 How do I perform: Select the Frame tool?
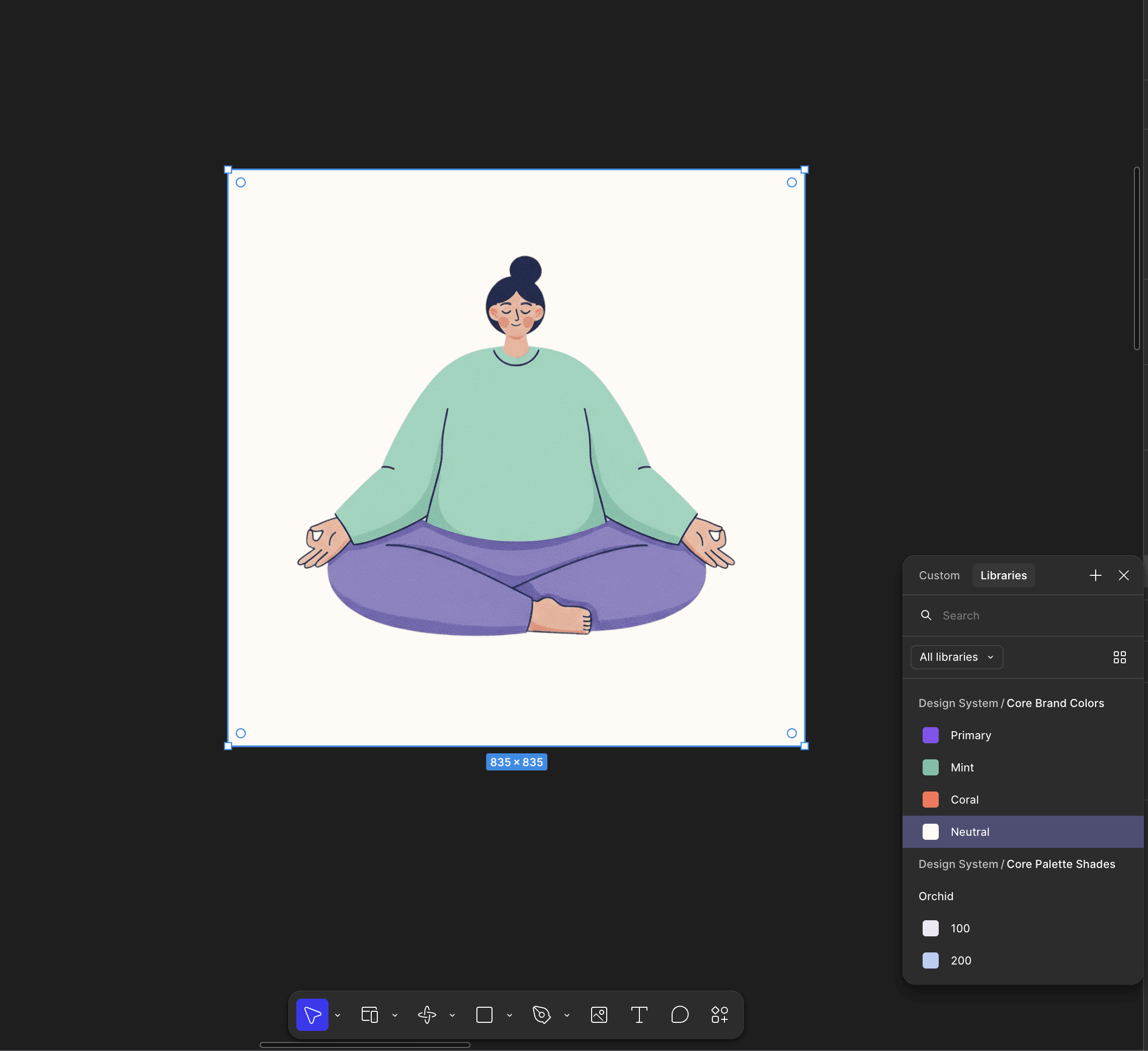(x=370, y=1015)
